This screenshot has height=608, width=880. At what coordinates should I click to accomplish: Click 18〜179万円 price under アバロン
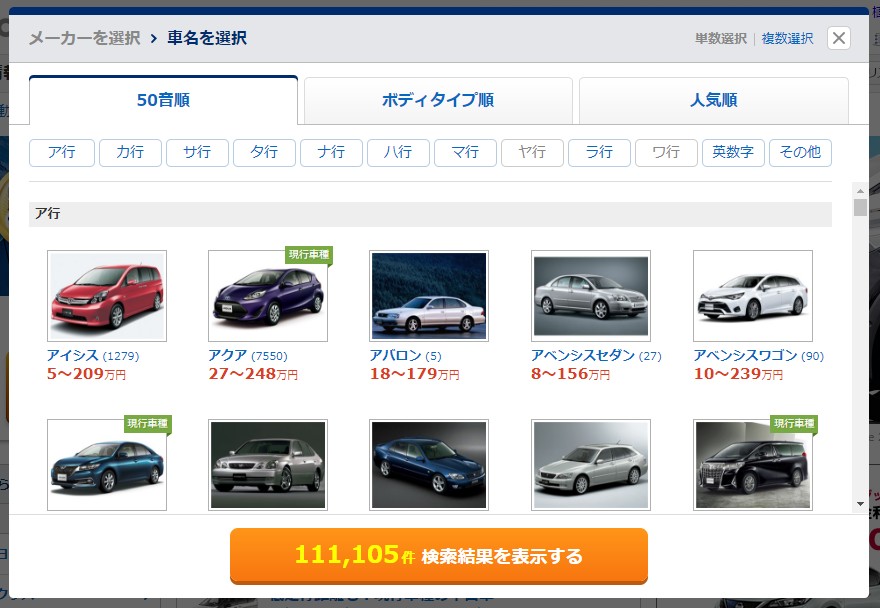pyautogui.click(x=414, y=374)
